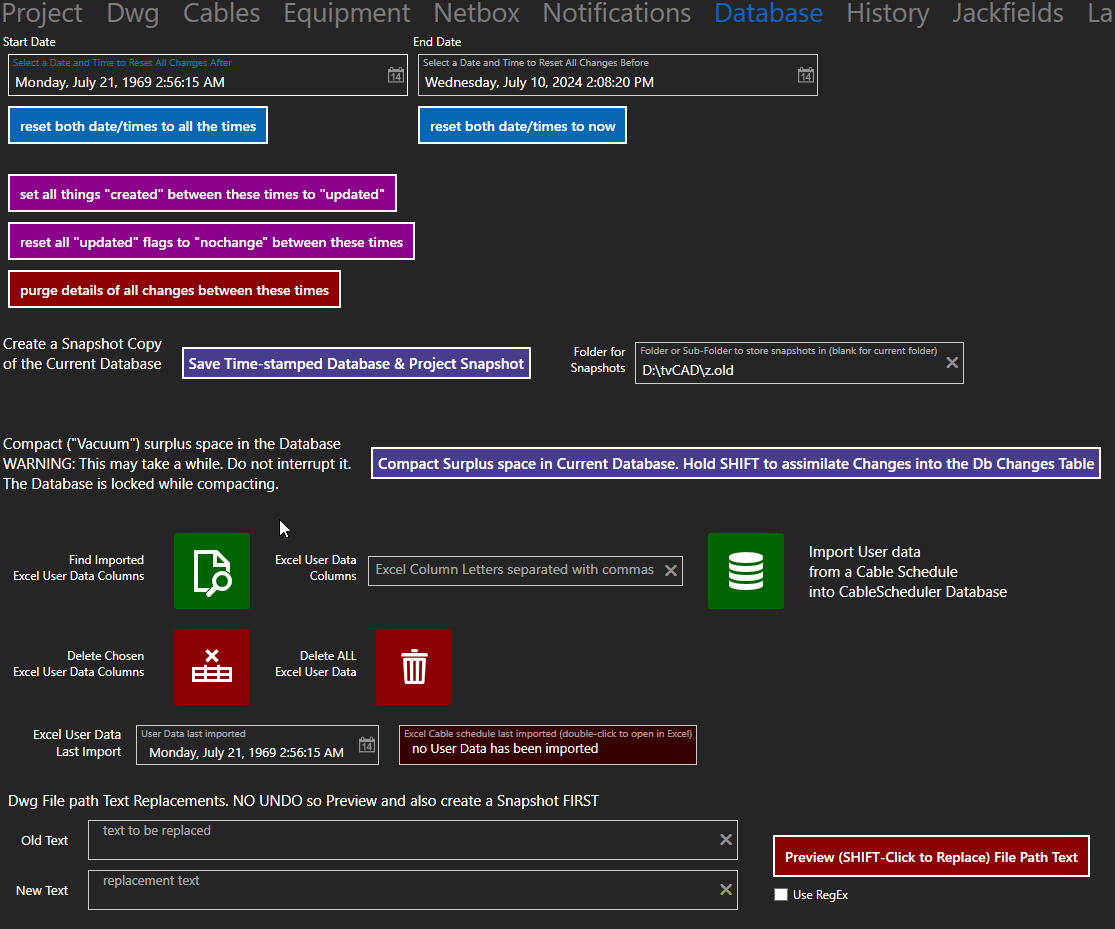Clear the Old Text field
1115x929 pixels.
726,840
